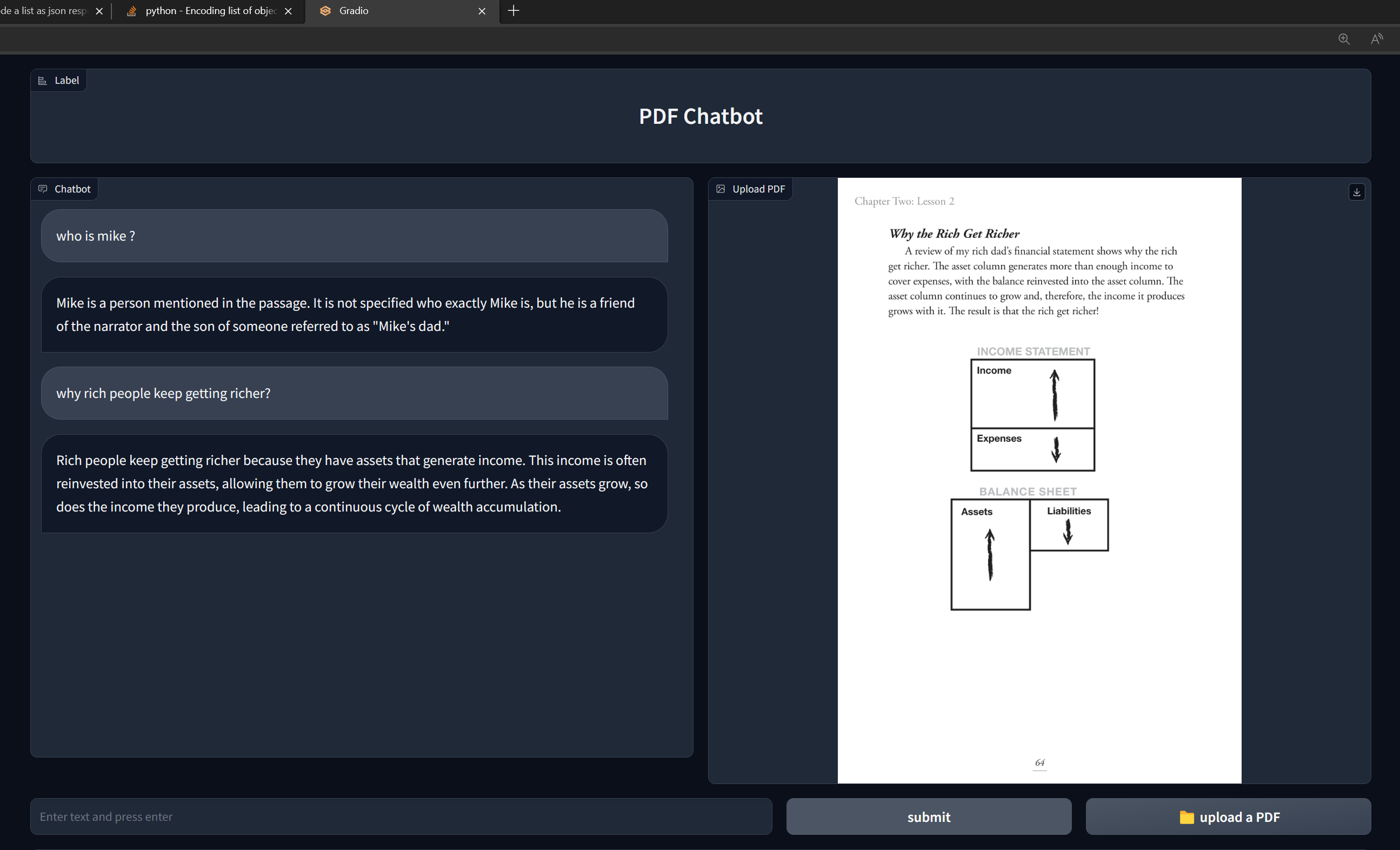Click the Gradio favicon on the active tab
Screen dimensions: 1400x850
click(325, 11)
